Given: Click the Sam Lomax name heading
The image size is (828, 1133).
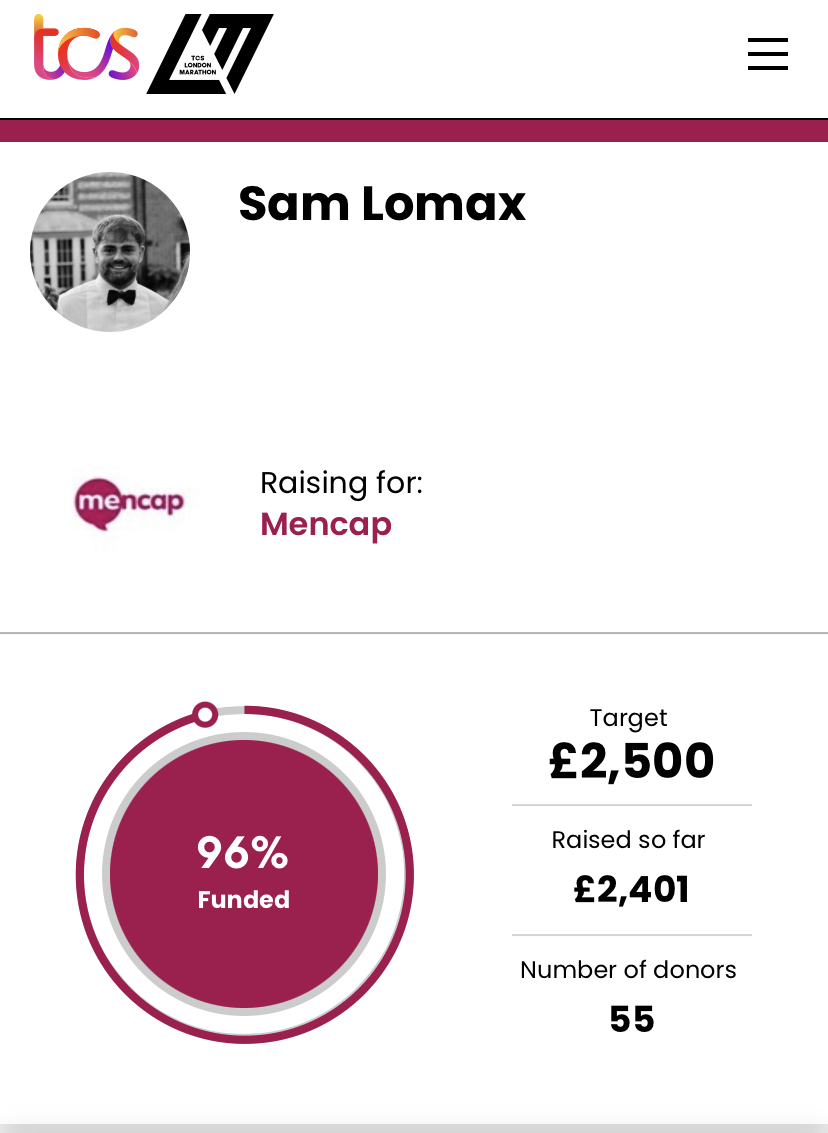Looking at the screenshot, I should [x=382, y=204].
